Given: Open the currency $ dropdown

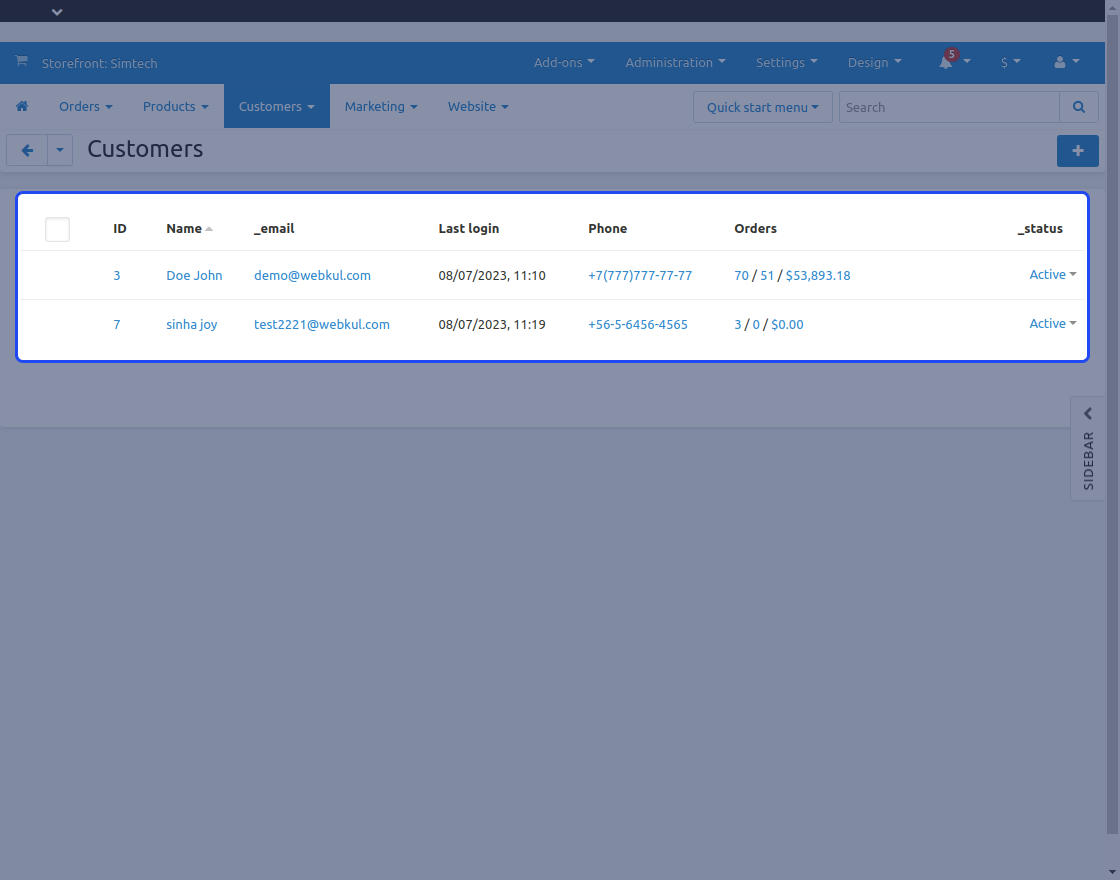Looking at the screenshot, I should point(1010,63).
